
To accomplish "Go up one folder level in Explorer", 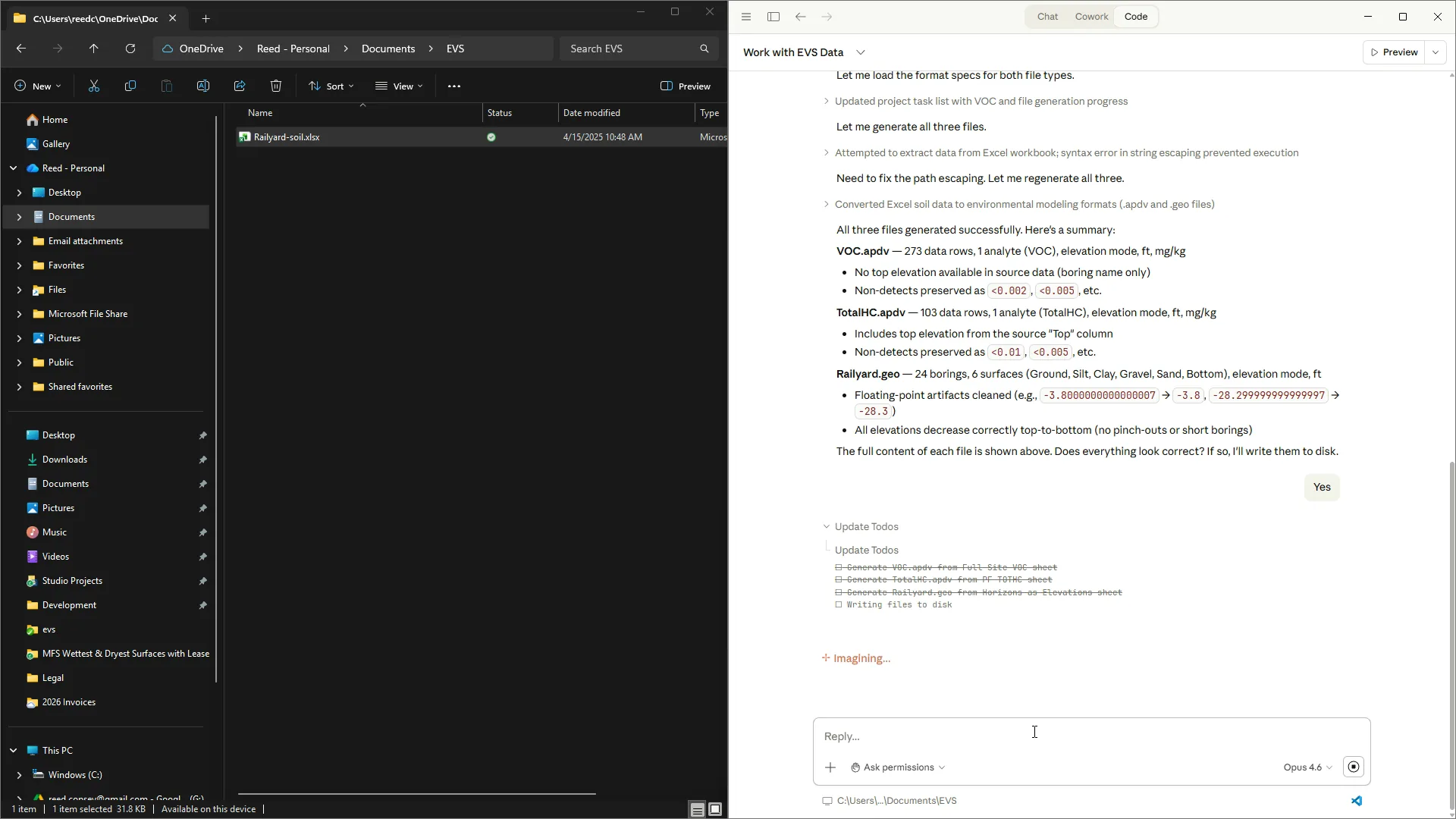I will coord(94,49).
